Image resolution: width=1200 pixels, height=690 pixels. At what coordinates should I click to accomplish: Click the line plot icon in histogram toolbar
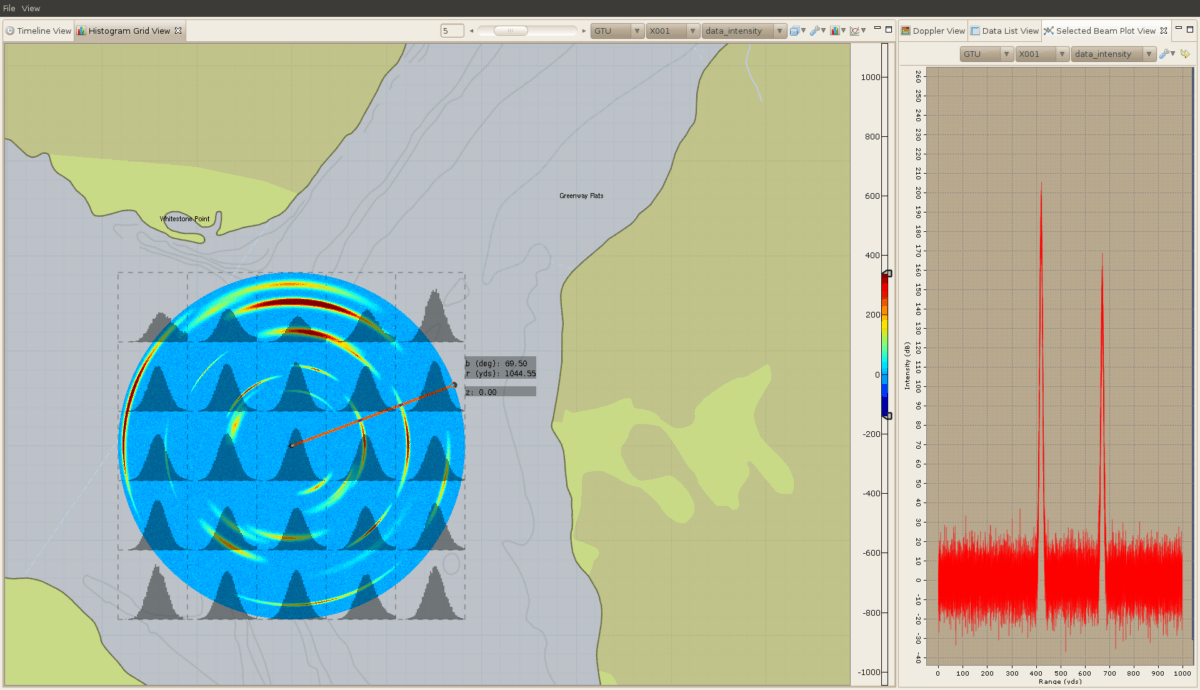[856, 31]
